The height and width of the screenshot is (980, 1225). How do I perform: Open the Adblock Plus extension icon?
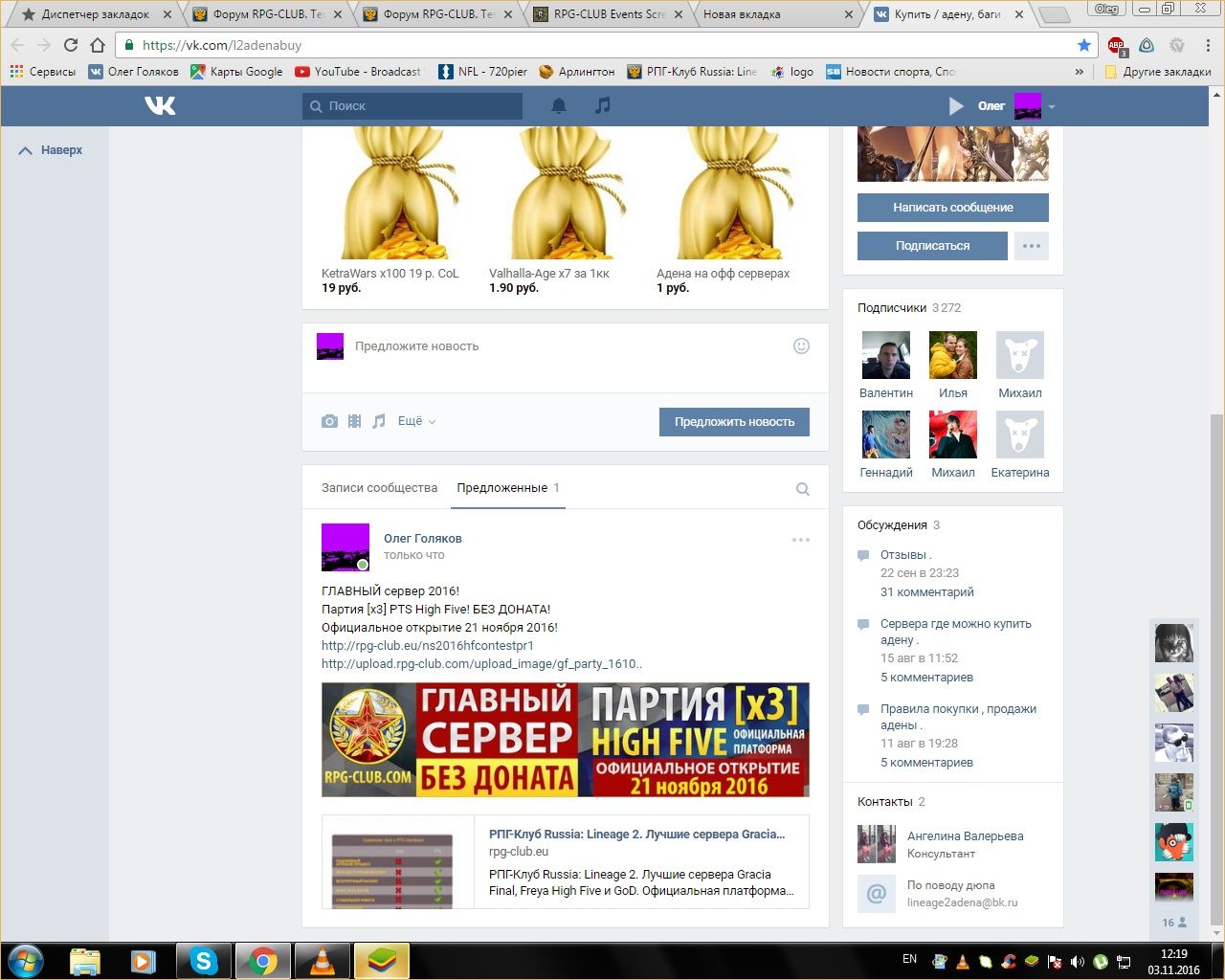click(1117, 45)
